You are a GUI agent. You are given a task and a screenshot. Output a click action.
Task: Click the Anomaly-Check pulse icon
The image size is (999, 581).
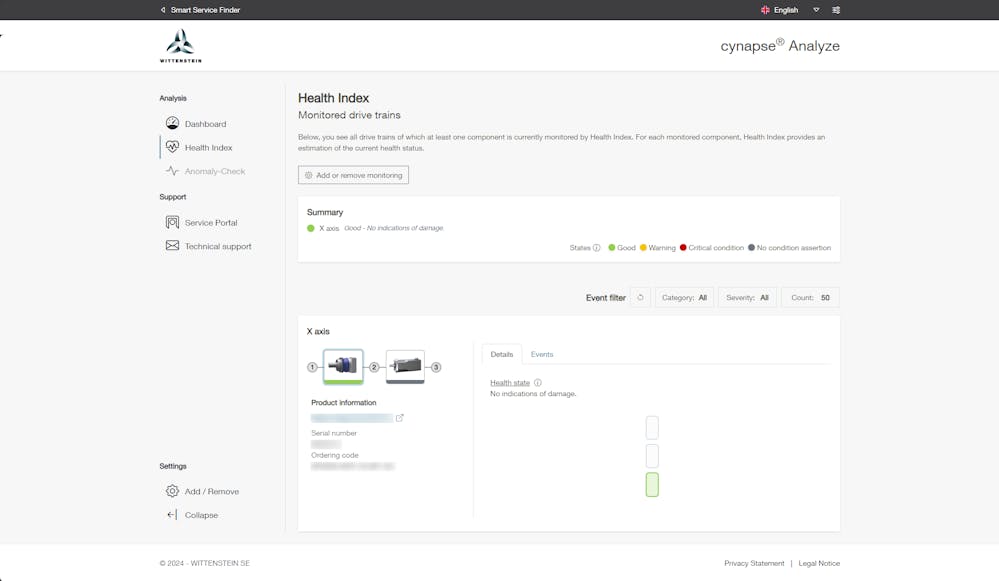click(x=172, y=171)
